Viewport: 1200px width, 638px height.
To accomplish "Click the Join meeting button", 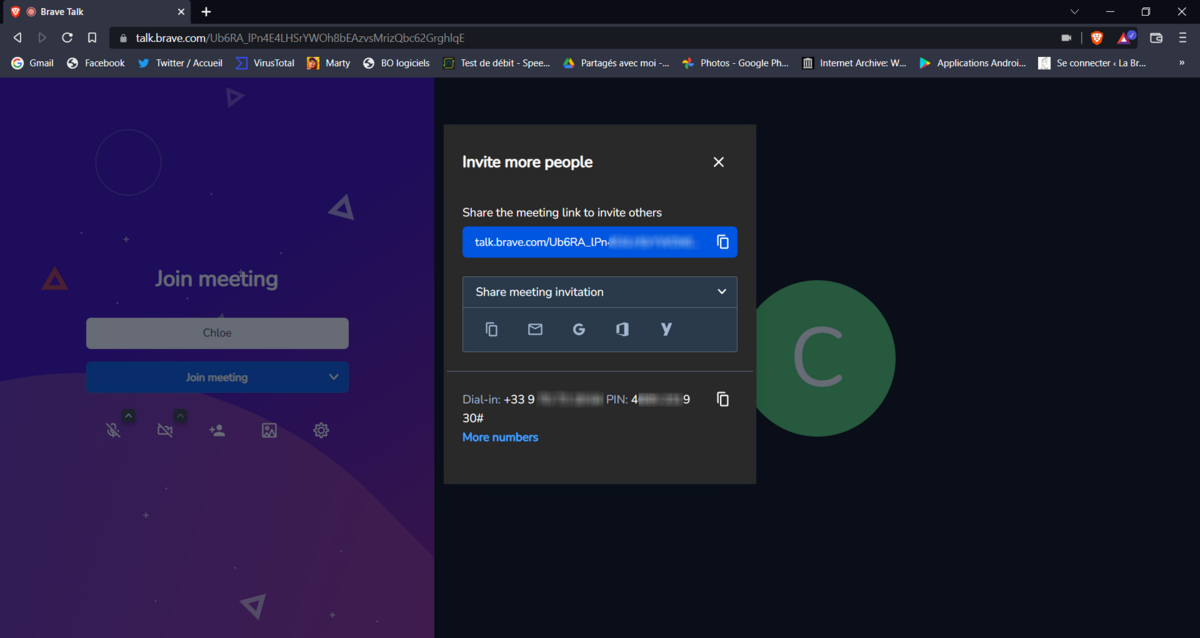I will tap(217, 377).
